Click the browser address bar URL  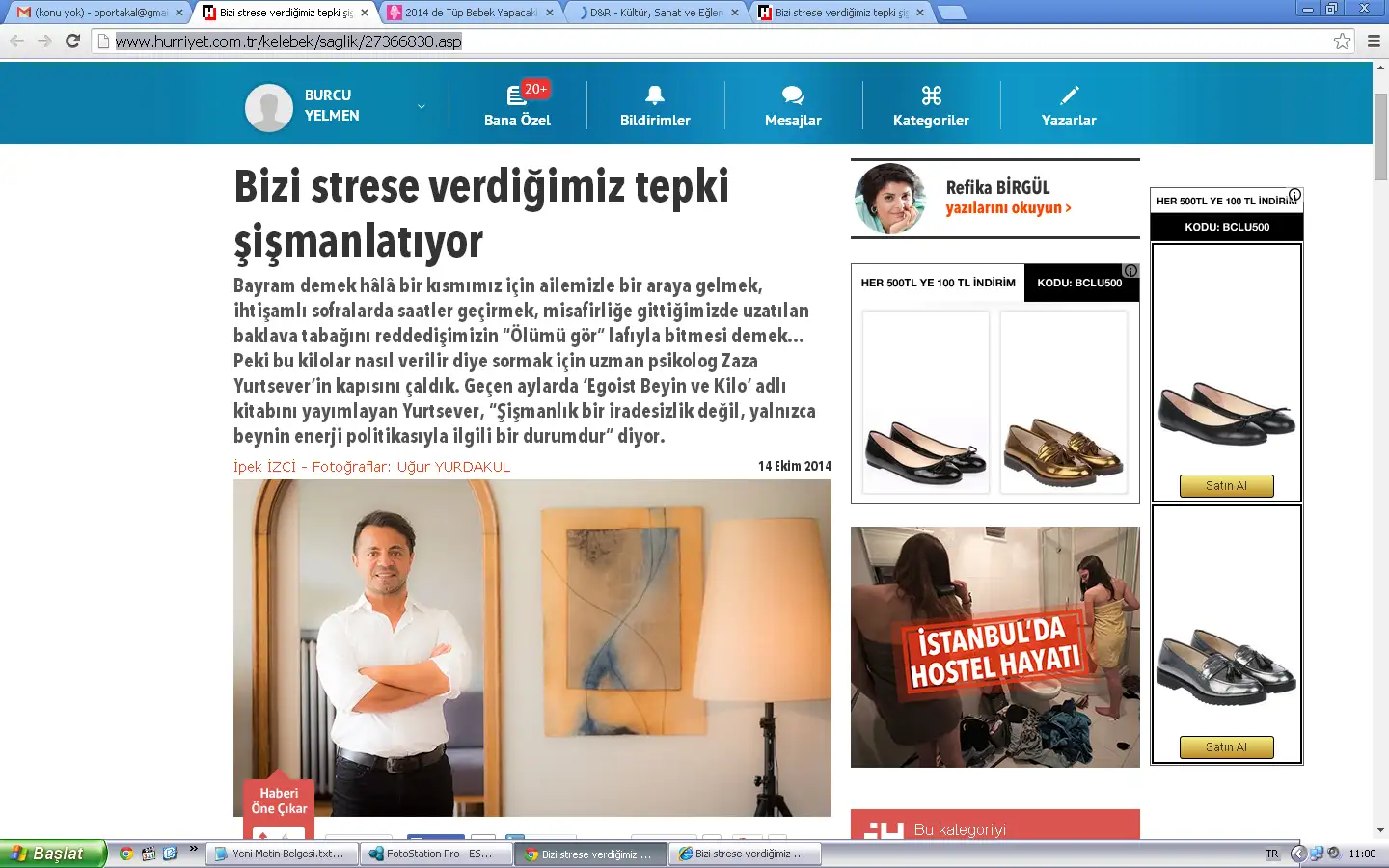(289, 41)
